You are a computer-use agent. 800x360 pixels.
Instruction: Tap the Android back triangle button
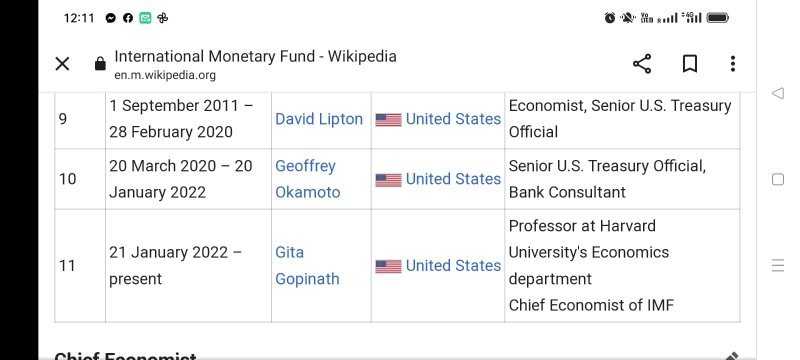coord(778,93)
